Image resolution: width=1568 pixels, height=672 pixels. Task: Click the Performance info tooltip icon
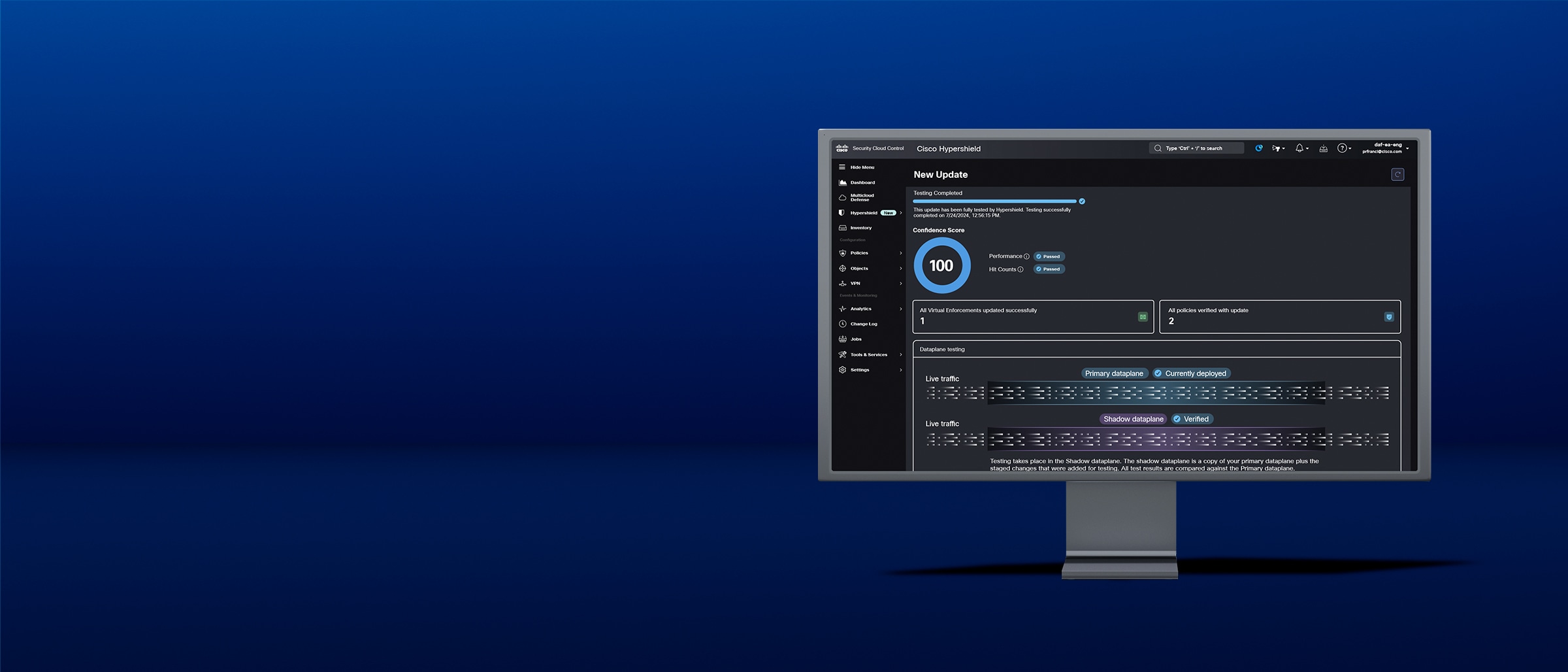(x=1027, y=256)
